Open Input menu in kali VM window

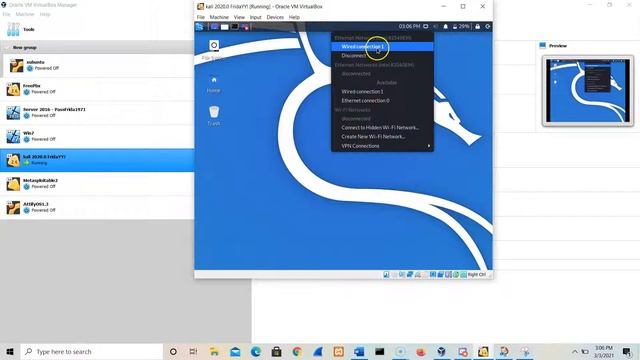coord(256,17)
